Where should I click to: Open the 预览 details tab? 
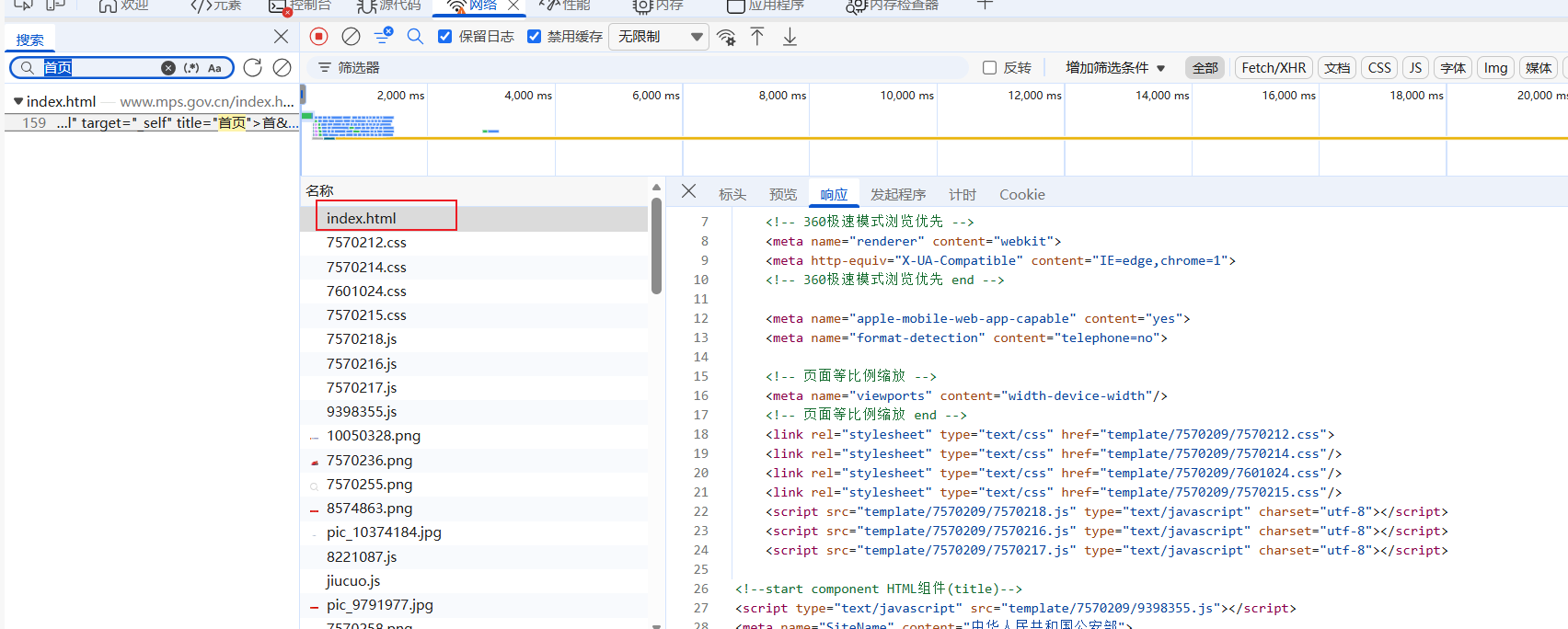click(783, 194)
